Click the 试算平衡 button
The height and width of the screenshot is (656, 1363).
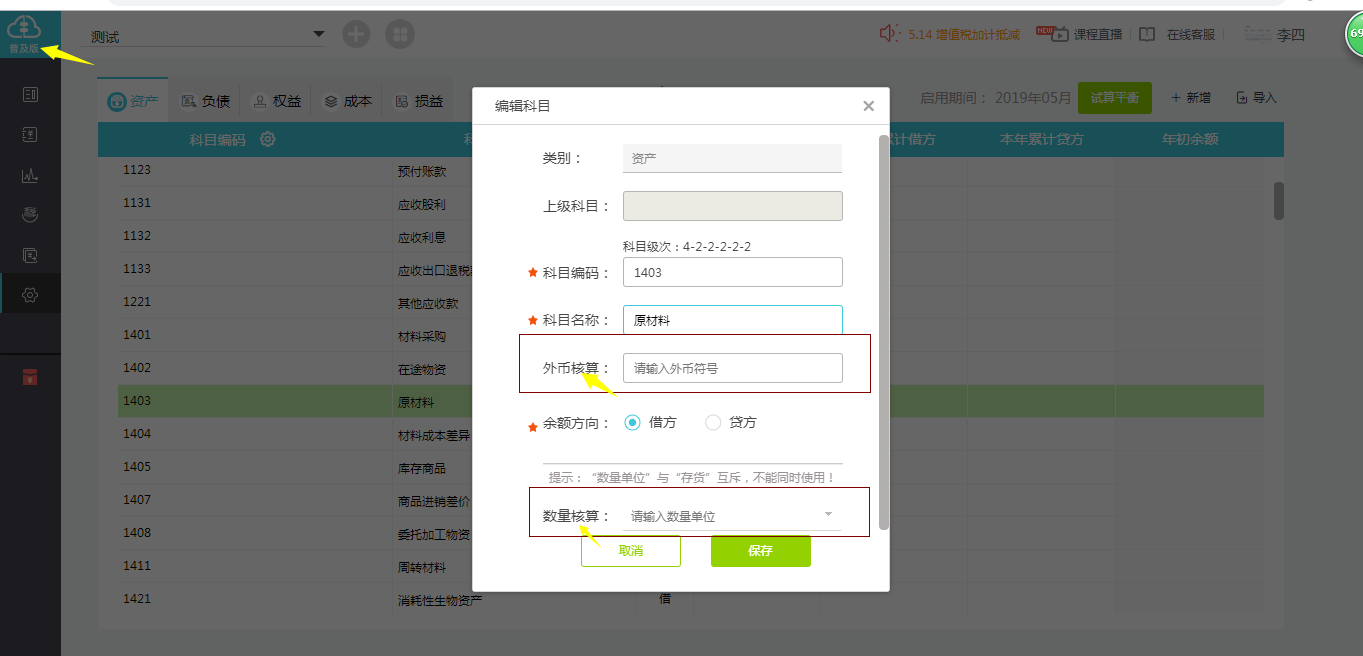[x=1114, y=98]
